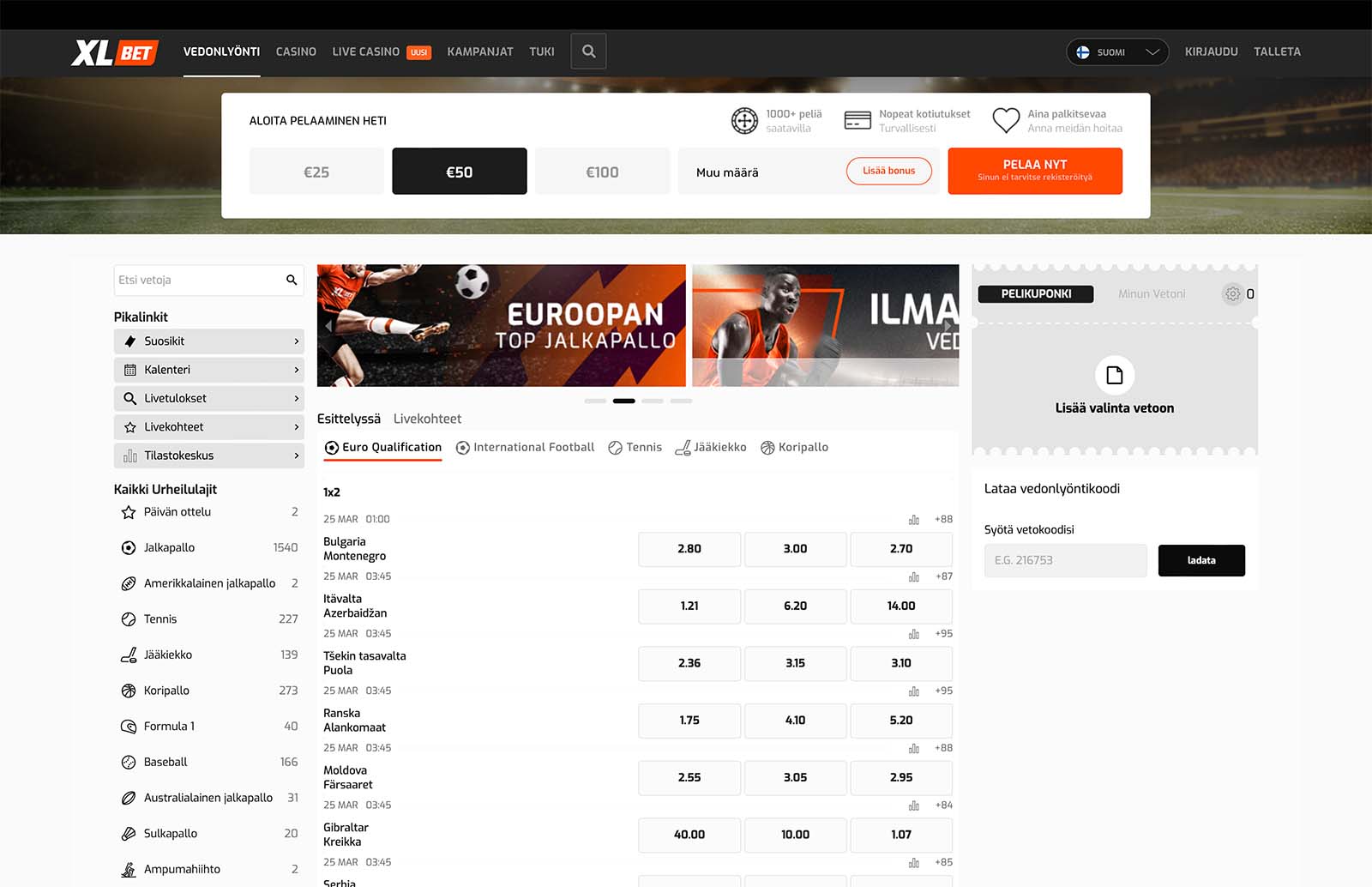Image resolution: width=1372 pixels, height=887 pixels.
Task: Click the vetokoodi input field
Action: [1065, 561]
